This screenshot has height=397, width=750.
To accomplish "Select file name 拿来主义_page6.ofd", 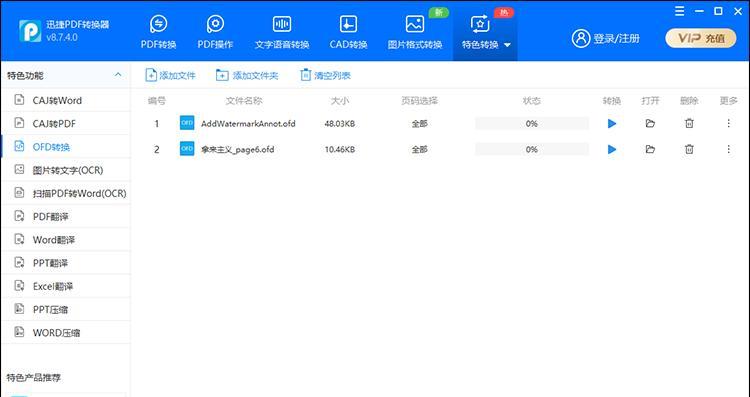I will (238, 150).
